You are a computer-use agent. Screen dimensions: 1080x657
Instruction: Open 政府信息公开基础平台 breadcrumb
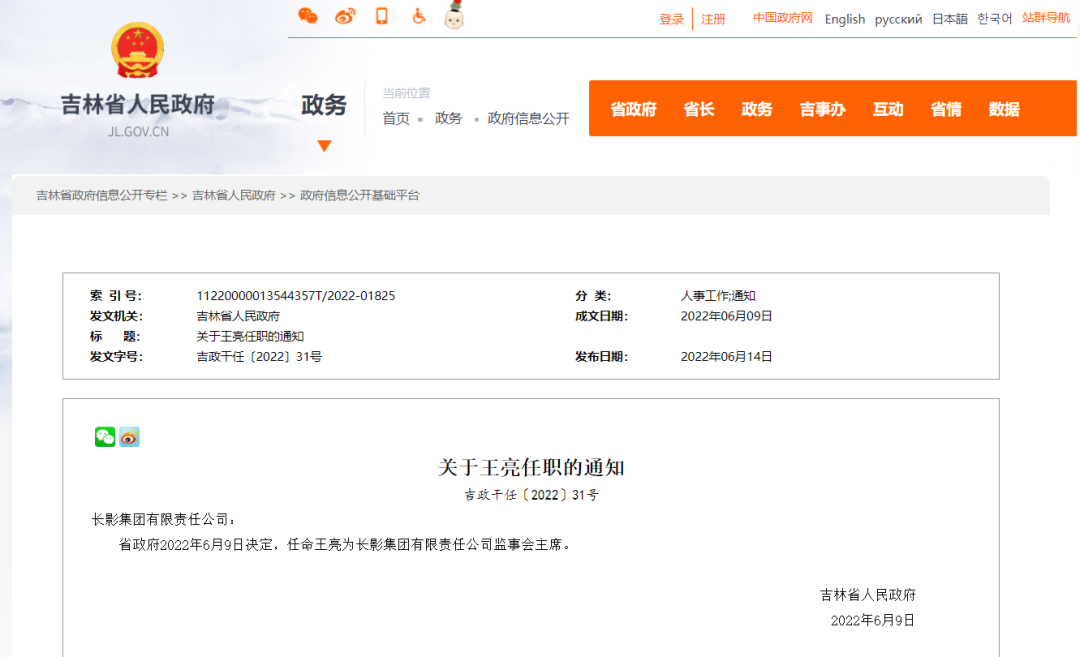360,196
